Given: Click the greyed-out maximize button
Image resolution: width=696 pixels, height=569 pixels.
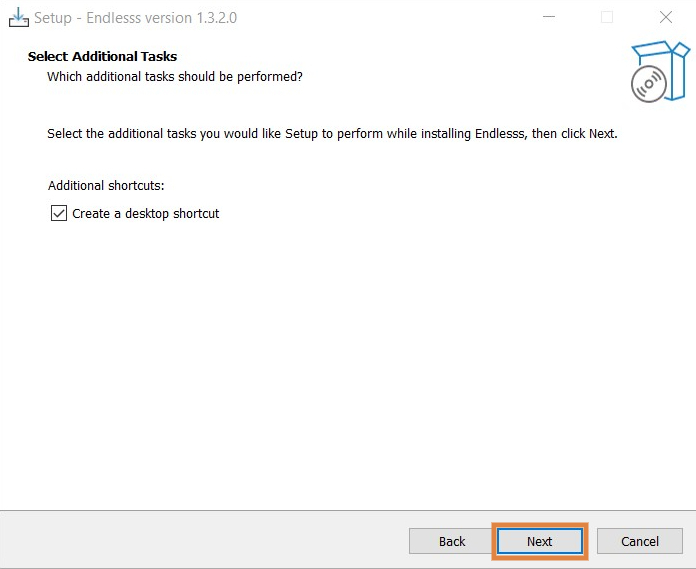Looking at the screenshot, I should [x=607, y=18].
